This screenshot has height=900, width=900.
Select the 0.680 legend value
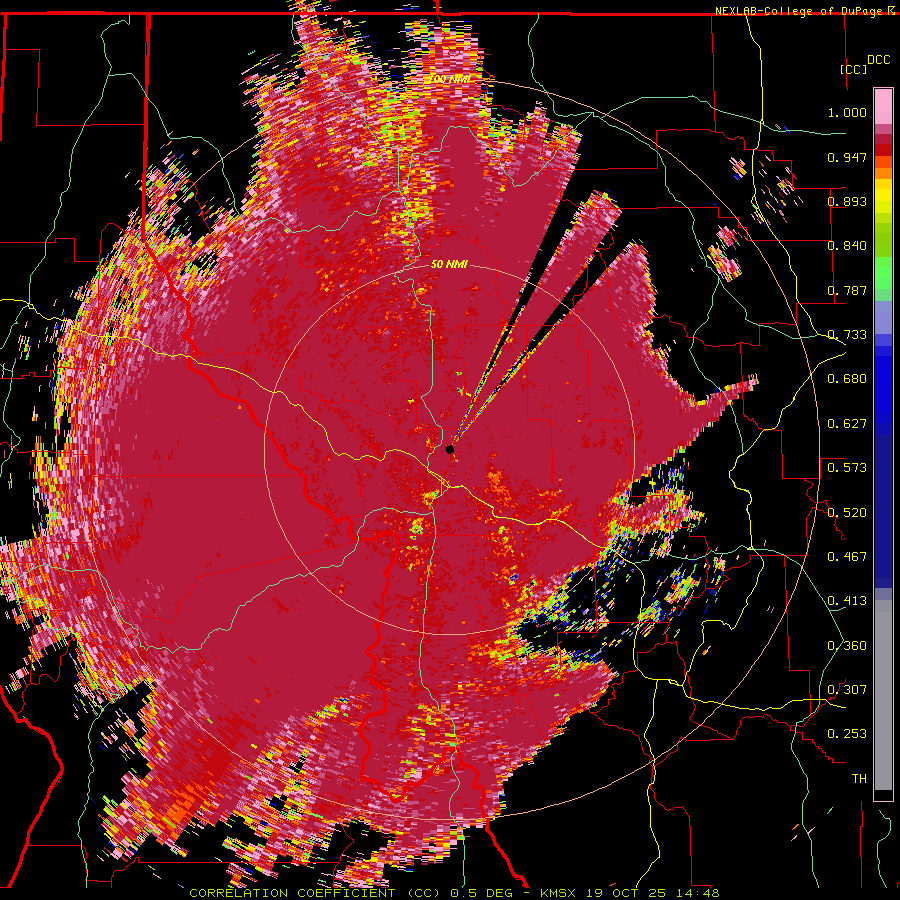tap(847, 379)
